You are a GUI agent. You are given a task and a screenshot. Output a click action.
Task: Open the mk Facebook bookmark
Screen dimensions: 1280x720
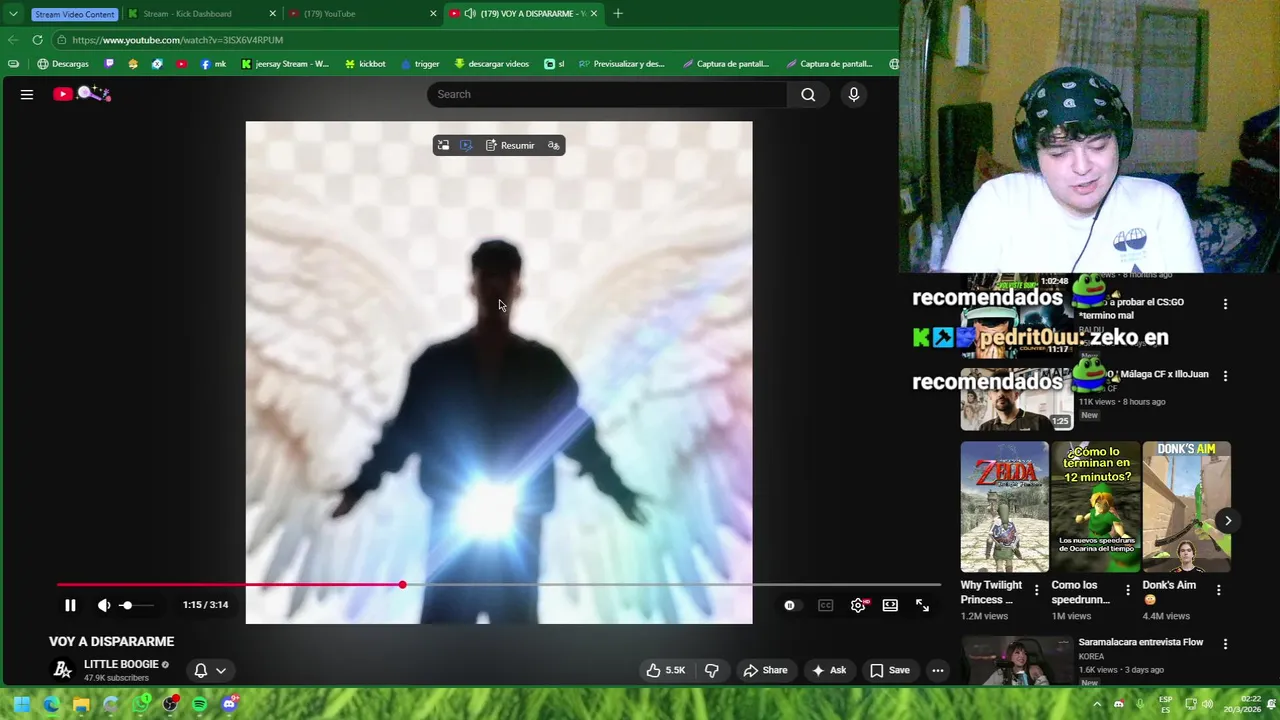[x=213, y=64]
